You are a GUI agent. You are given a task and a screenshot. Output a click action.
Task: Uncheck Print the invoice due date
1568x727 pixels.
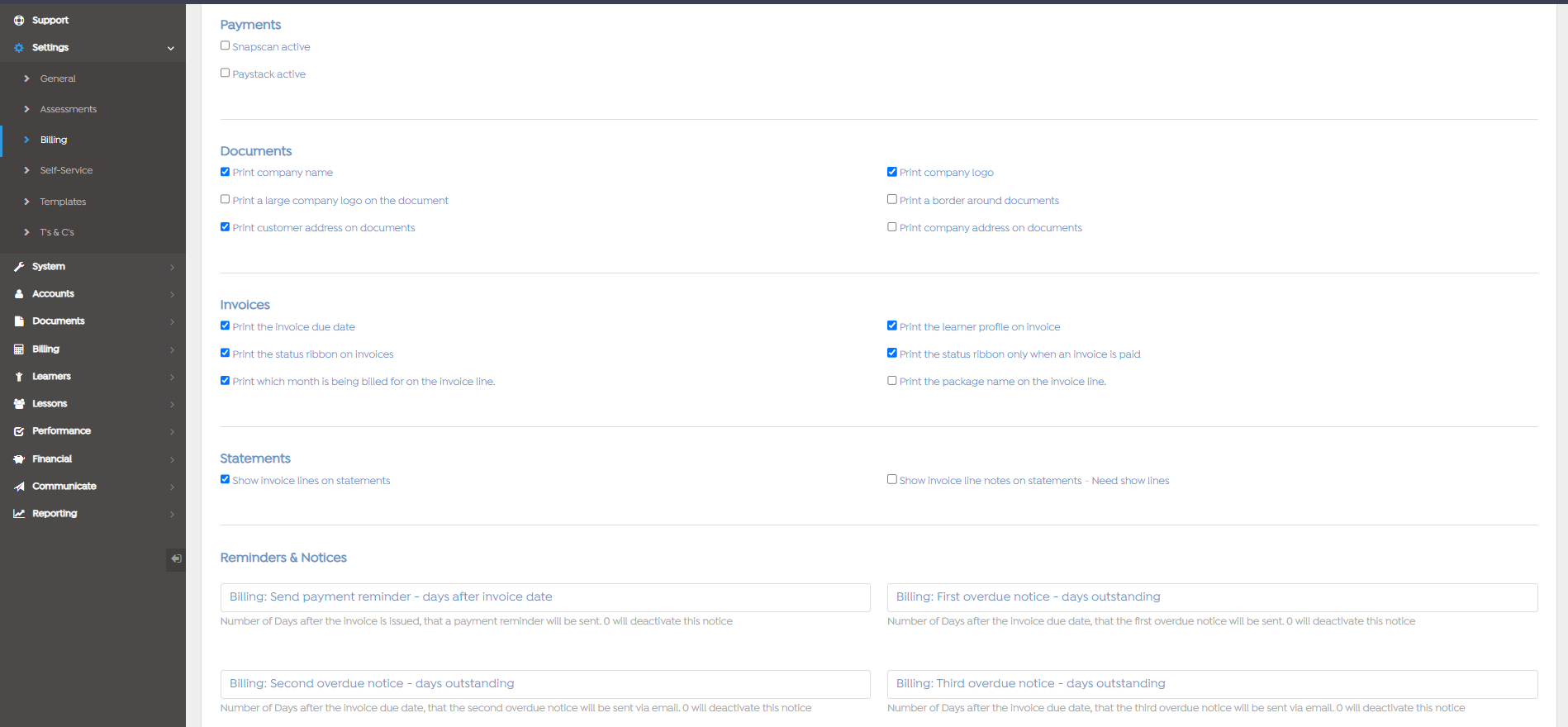tap(225, 326)
